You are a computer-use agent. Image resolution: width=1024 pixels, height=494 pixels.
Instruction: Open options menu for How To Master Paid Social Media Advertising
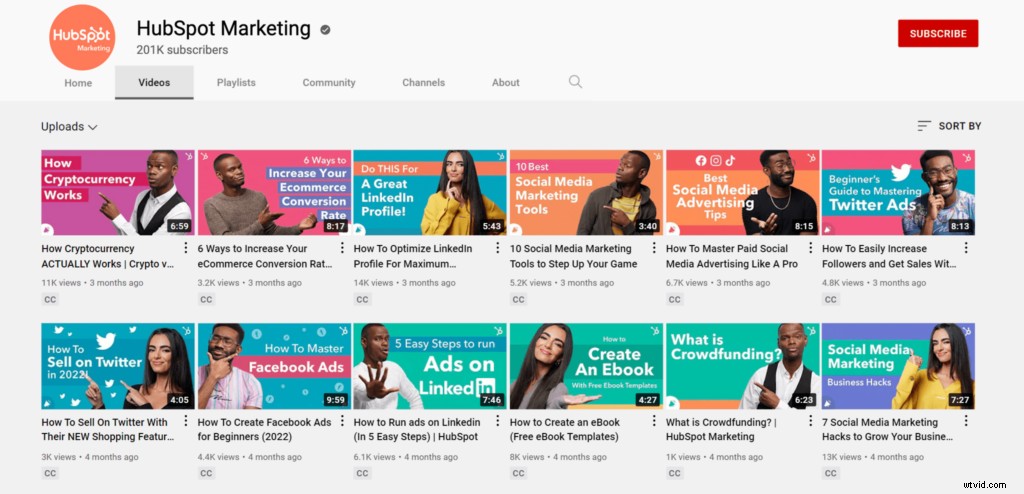click(x=810, y=248)
